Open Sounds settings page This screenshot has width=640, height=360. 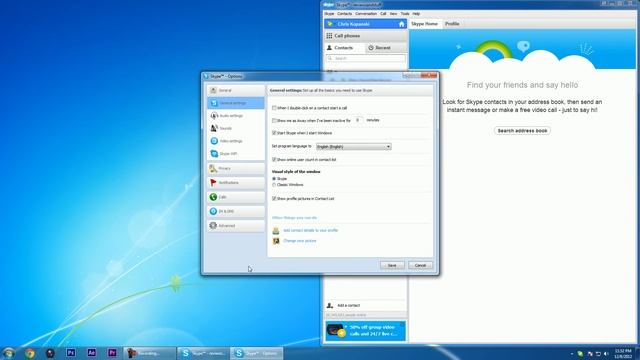click(236, 128)
